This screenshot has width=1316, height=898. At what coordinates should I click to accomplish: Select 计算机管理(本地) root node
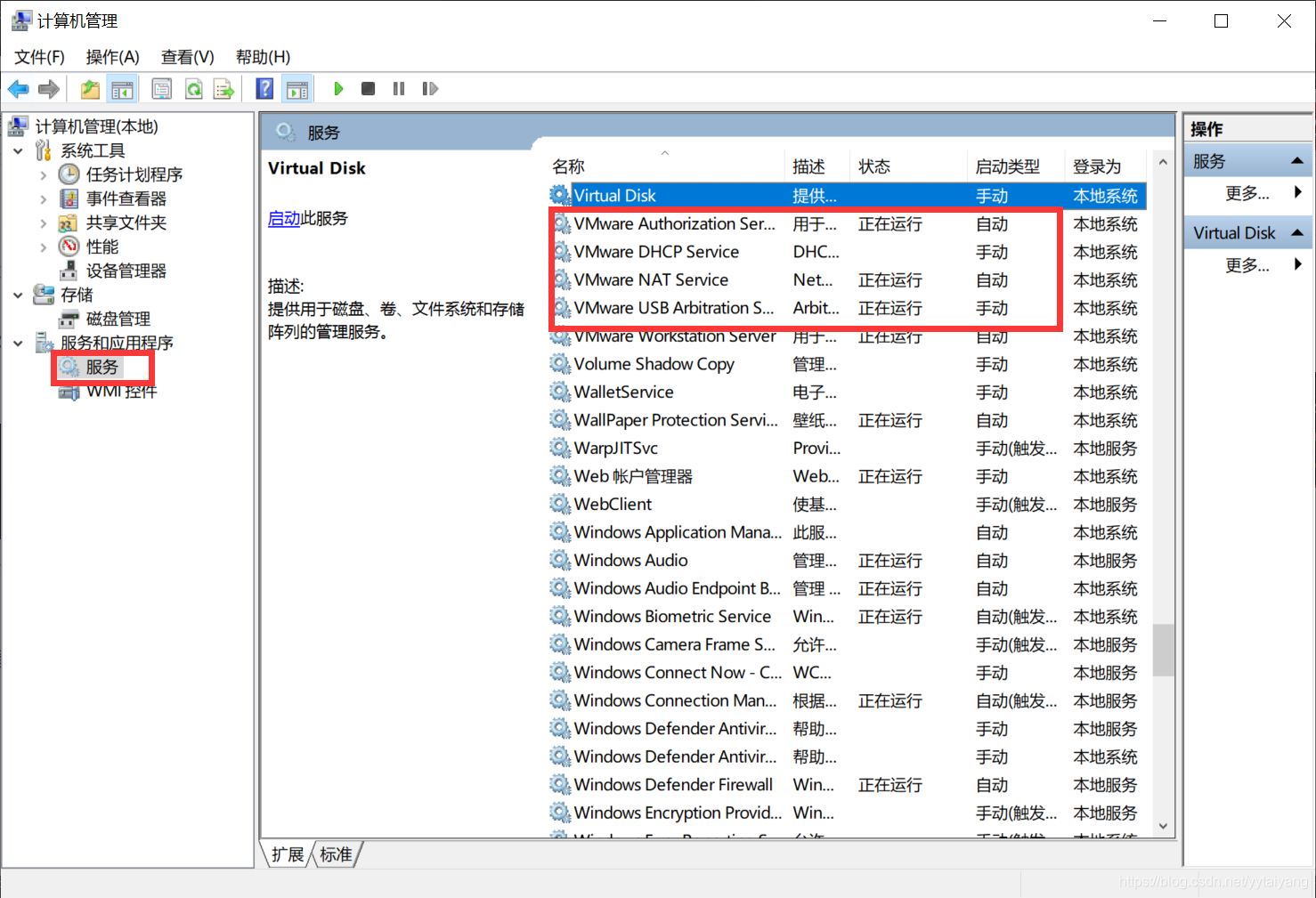click(96, 126)
